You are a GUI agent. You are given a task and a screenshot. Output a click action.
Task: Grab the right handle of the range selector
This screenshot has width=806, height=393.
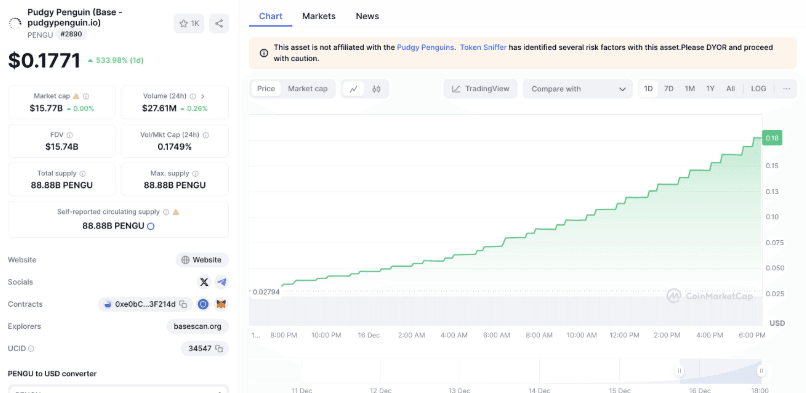[761, 370]
